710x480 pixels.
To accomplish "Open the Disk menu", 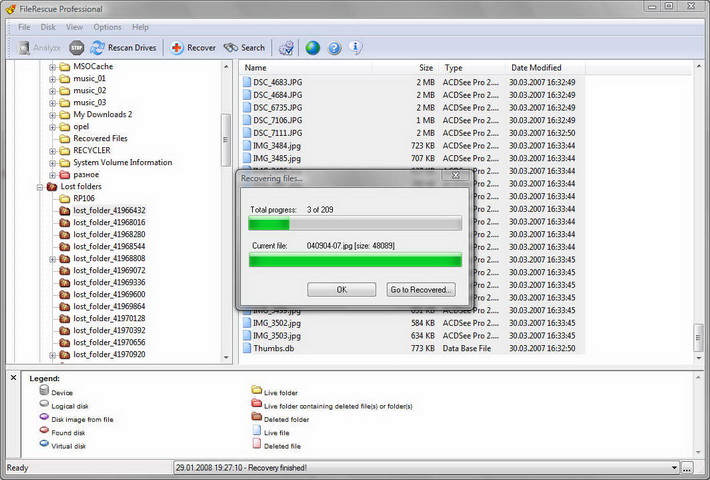I will coord(48,27).
